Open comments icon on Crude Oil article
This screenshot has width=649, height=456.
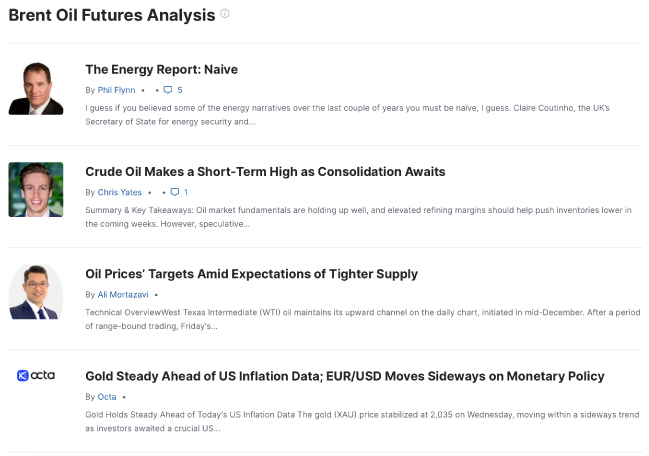175,192
